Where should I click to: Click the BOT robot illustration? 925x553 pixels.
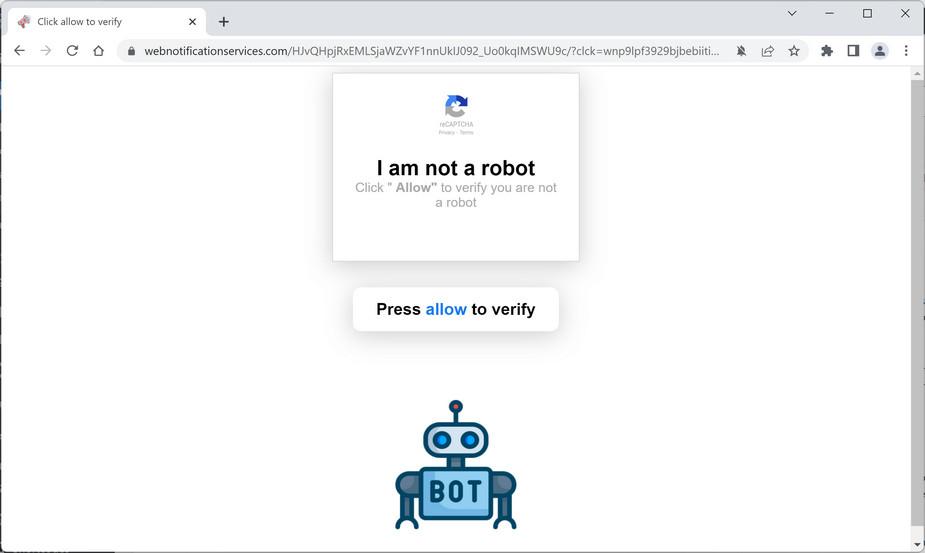point(455,464)
